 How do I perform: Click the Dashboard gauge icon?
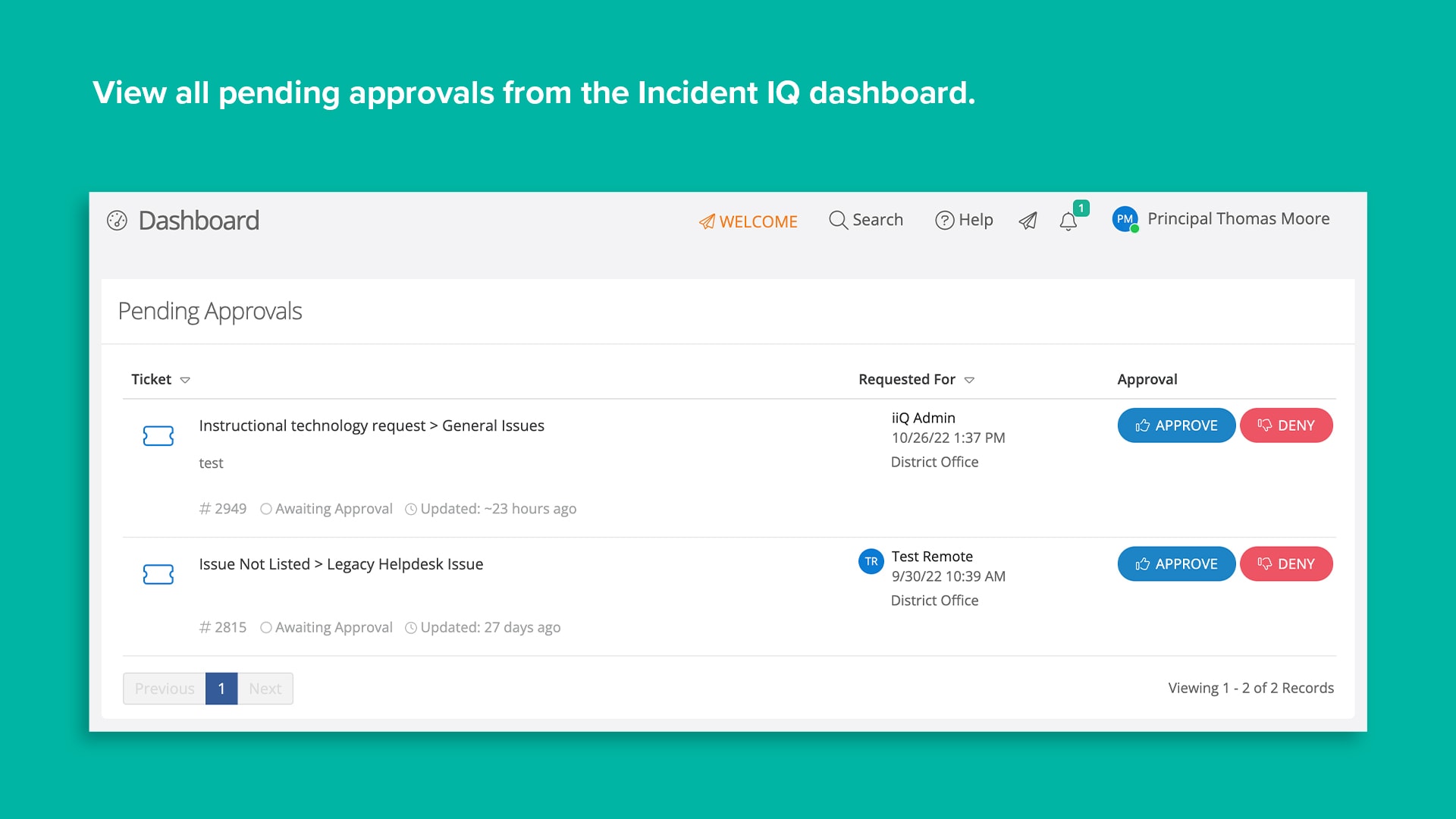[118, 221]
